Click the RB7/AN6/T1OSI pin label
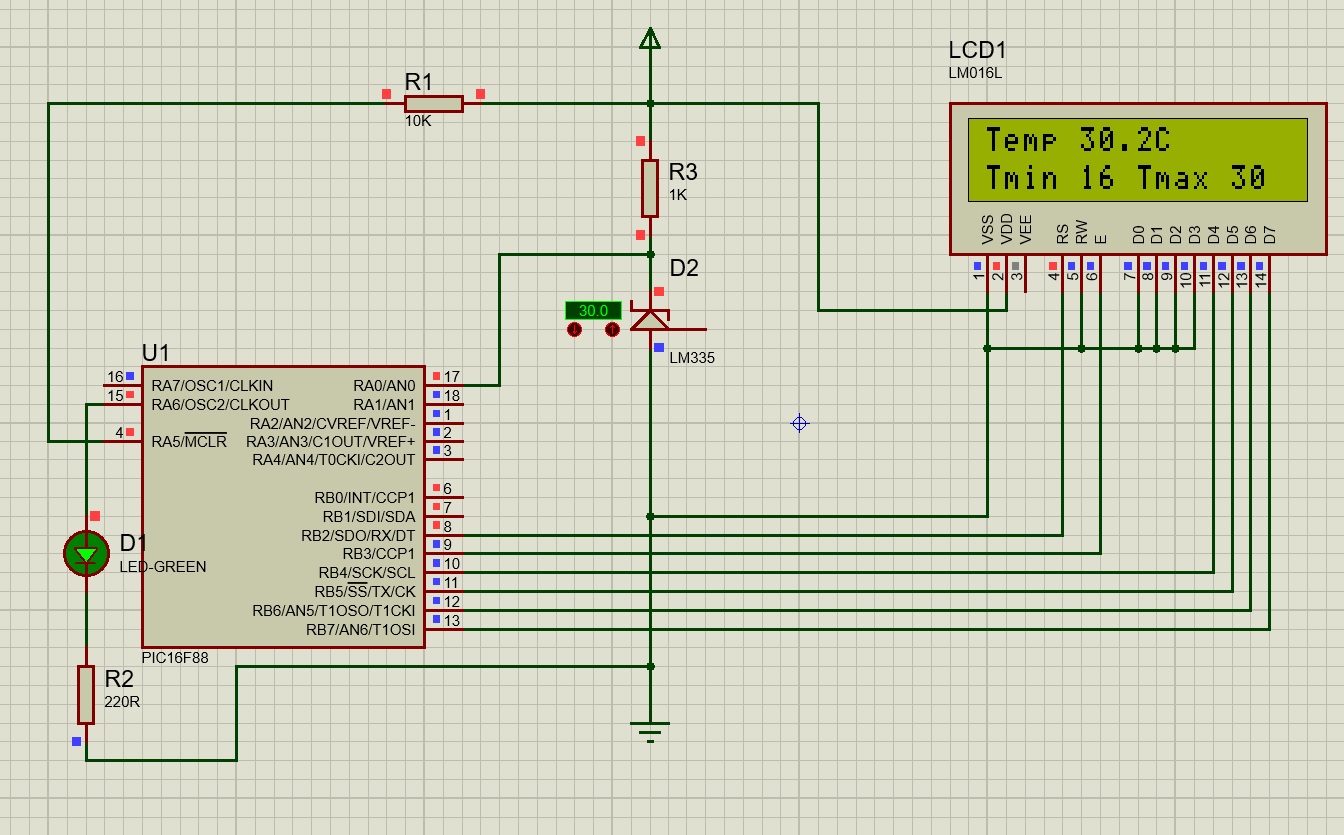The image size is (1344, 835). tap(360, 630)
